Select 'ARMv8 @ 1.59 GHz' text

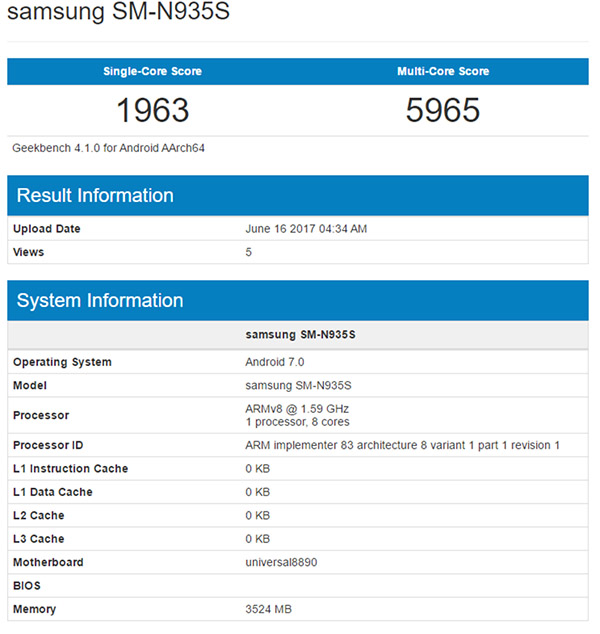(297, 409)
